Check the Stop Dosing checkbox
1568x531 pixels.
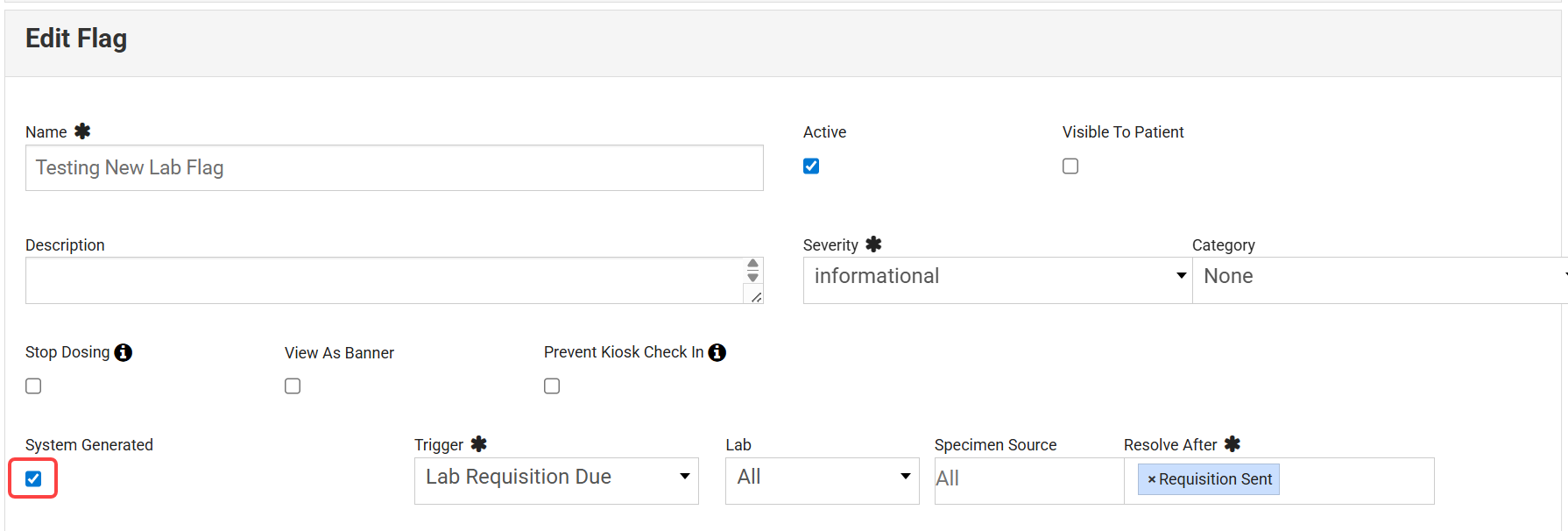click(33, 386)
